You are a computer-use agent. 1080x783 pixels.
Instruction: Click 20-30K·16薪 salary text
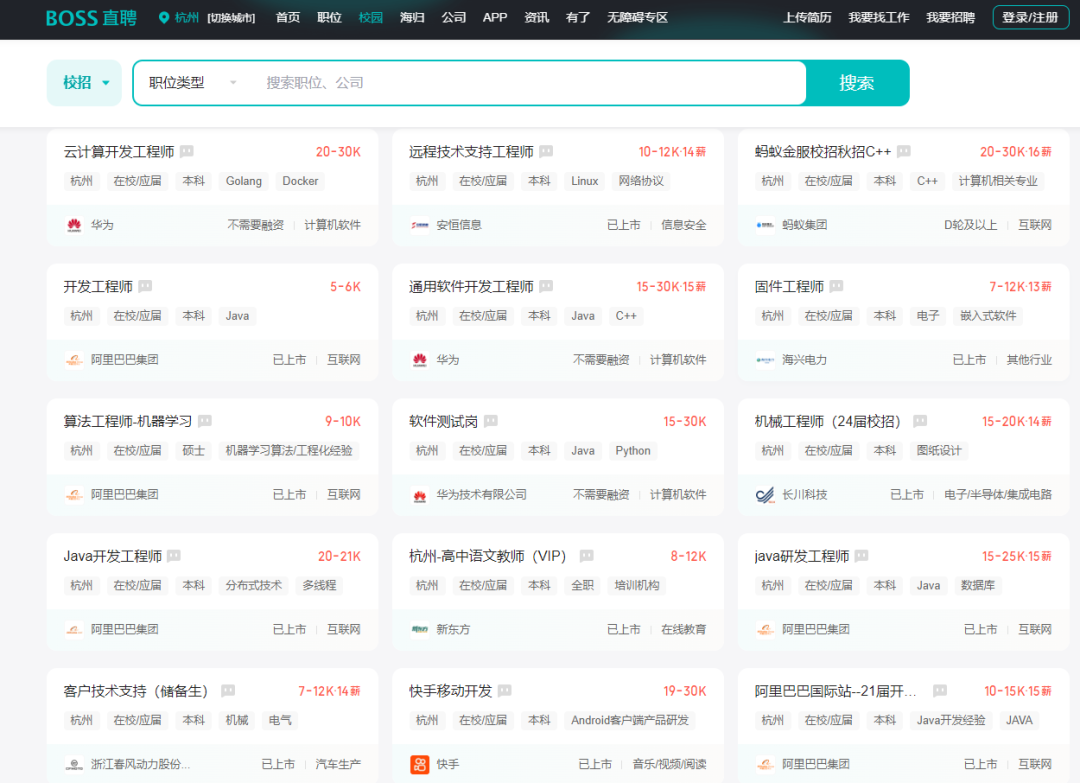click(1016, 152)
